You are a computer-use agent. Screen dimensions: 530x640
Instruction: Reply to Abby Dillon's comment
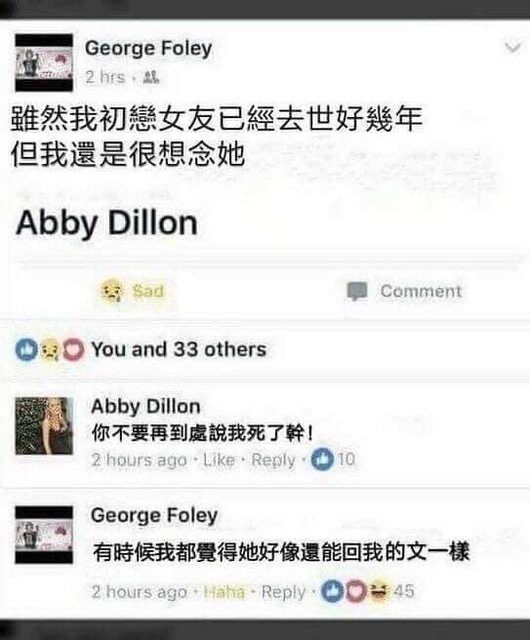[x=273, y=460]
